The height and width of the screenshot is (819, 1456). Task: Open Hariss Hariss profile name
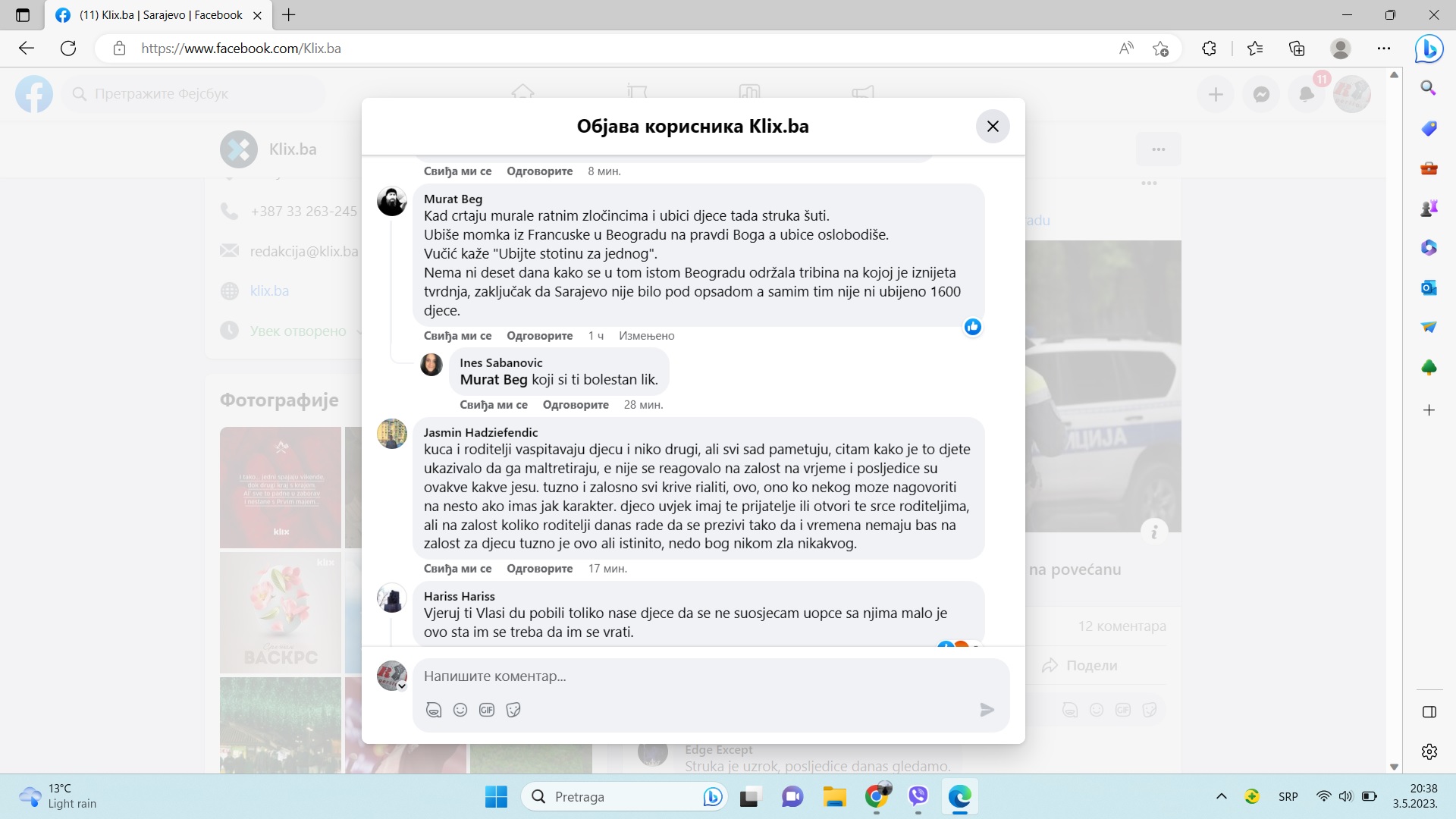459,596
